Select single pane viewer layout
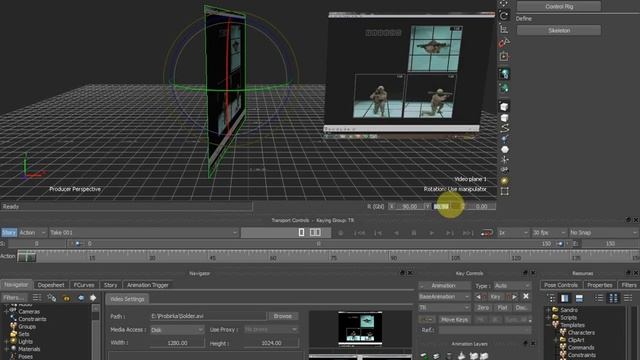The image size is (640, 360). pyautogui.click(x=301, y=232)
